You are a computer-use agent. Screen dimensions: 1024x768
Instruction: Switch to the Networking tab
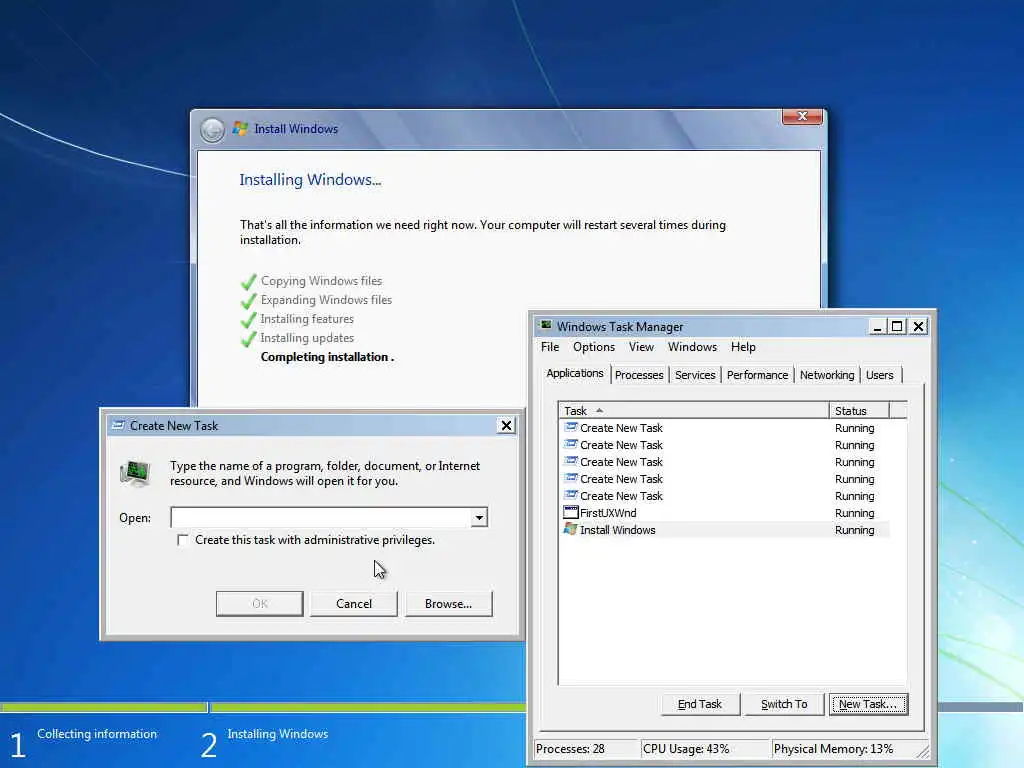click(x=827, y=375)
